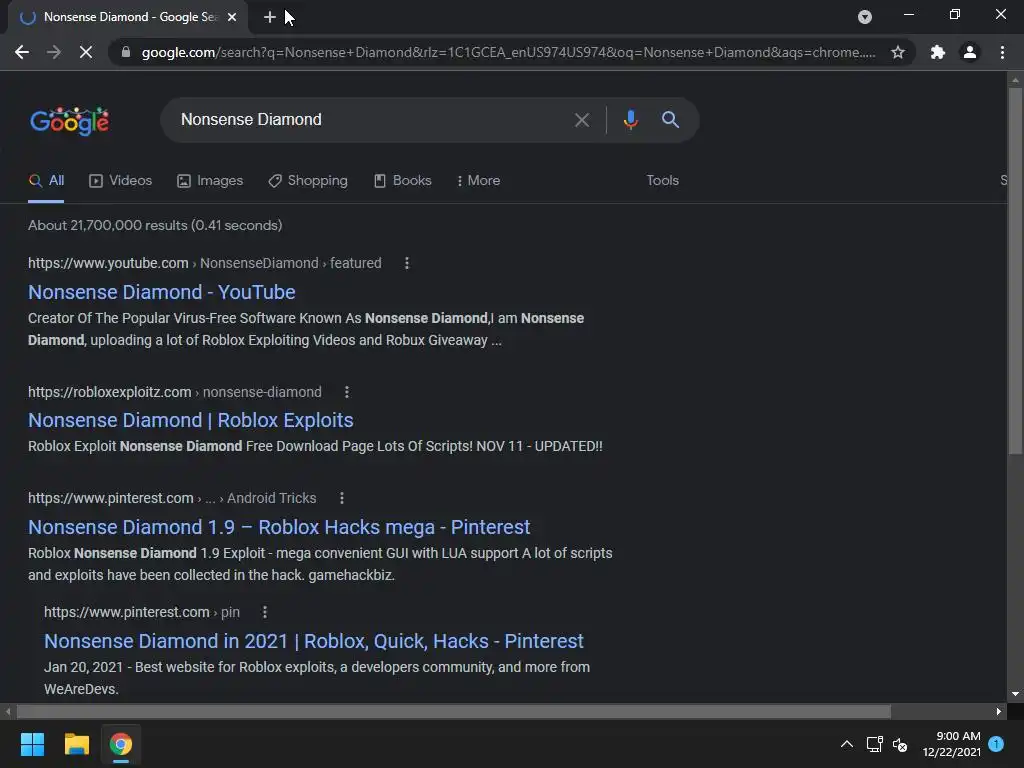1024x768 pixels.
Task: Open options menu for the robloxexploitz.com result
Action: click(347, 392)
